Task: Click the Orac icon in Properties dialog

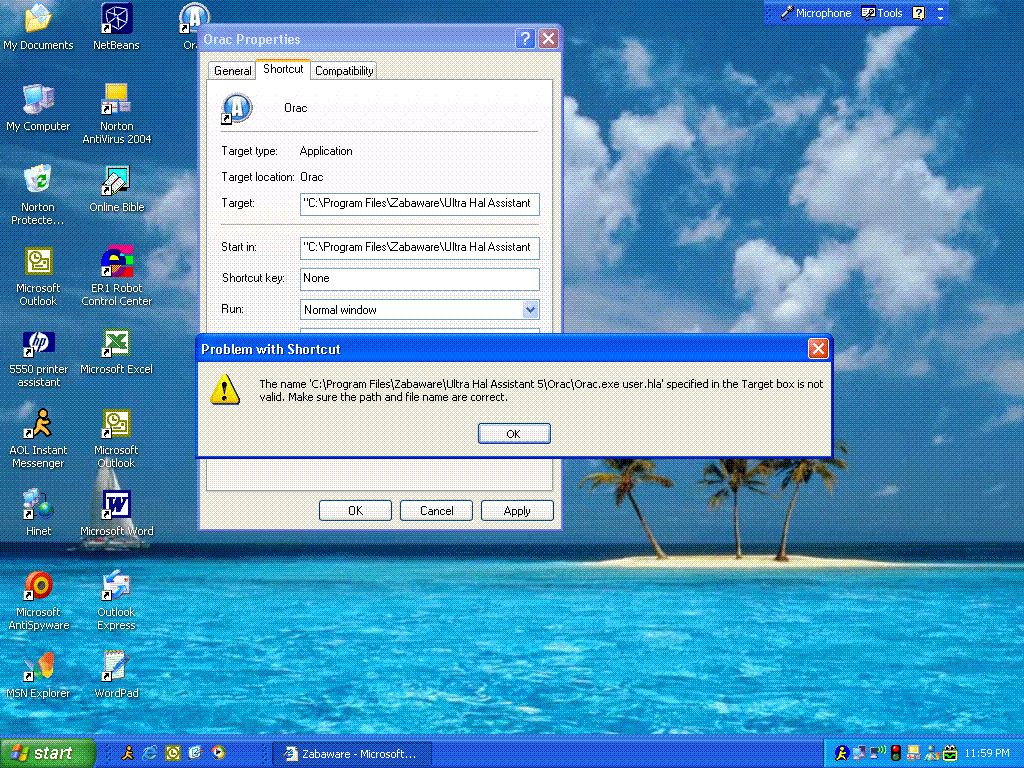Action: tap(236, 108)
